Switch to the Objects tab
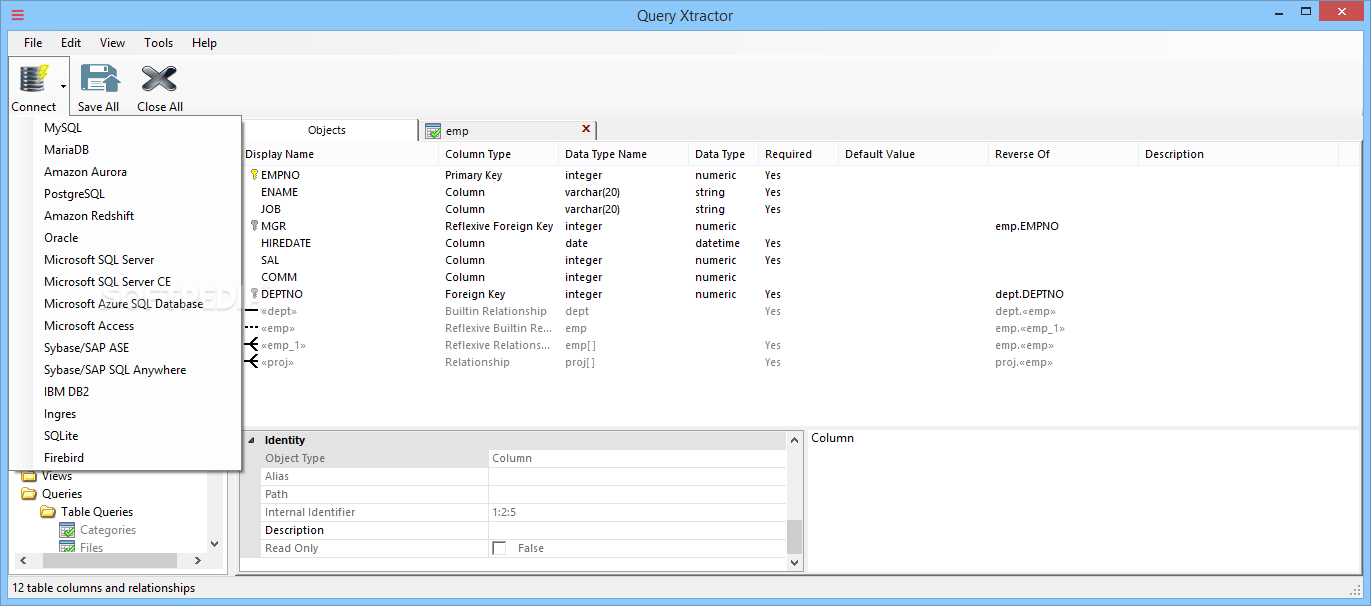This screenshot has width=1371, height=606. click(327, 130)
